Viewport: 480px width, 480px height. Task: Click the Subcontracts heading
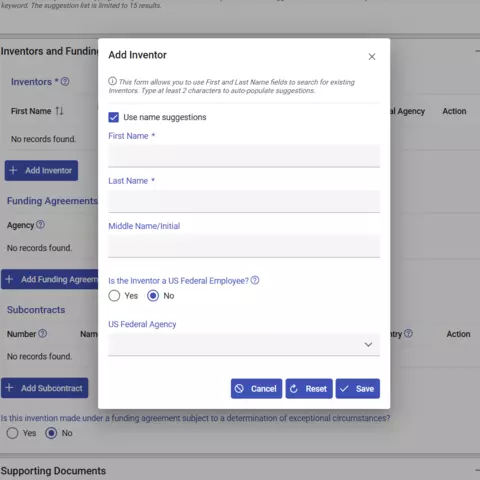36,310
